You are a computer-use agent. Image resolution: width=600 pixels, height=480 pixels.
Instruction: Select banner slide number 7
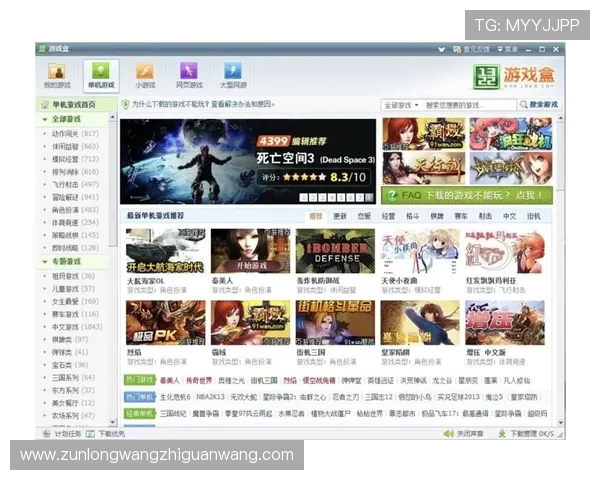[x=360, y=198]
